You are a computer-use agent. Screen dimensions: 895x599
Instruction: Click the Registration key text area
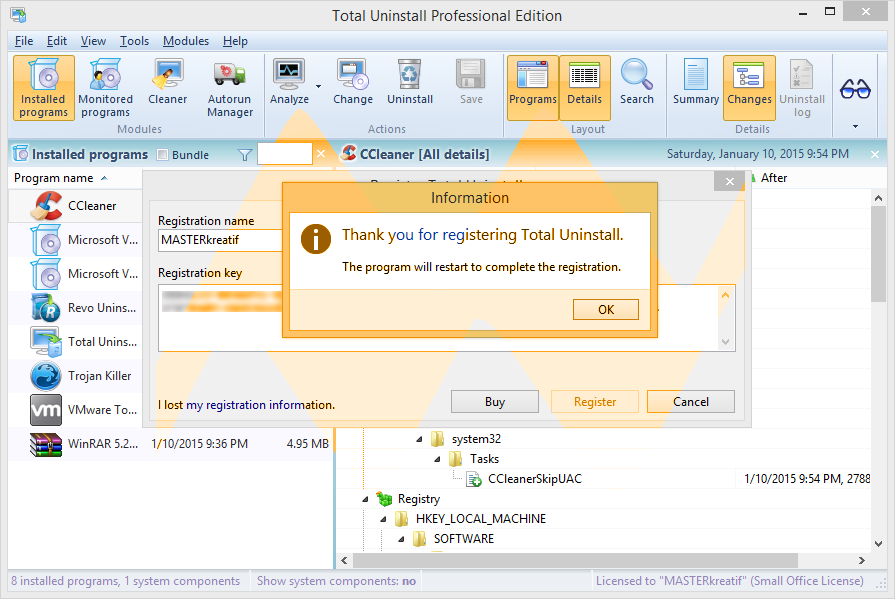447,318
